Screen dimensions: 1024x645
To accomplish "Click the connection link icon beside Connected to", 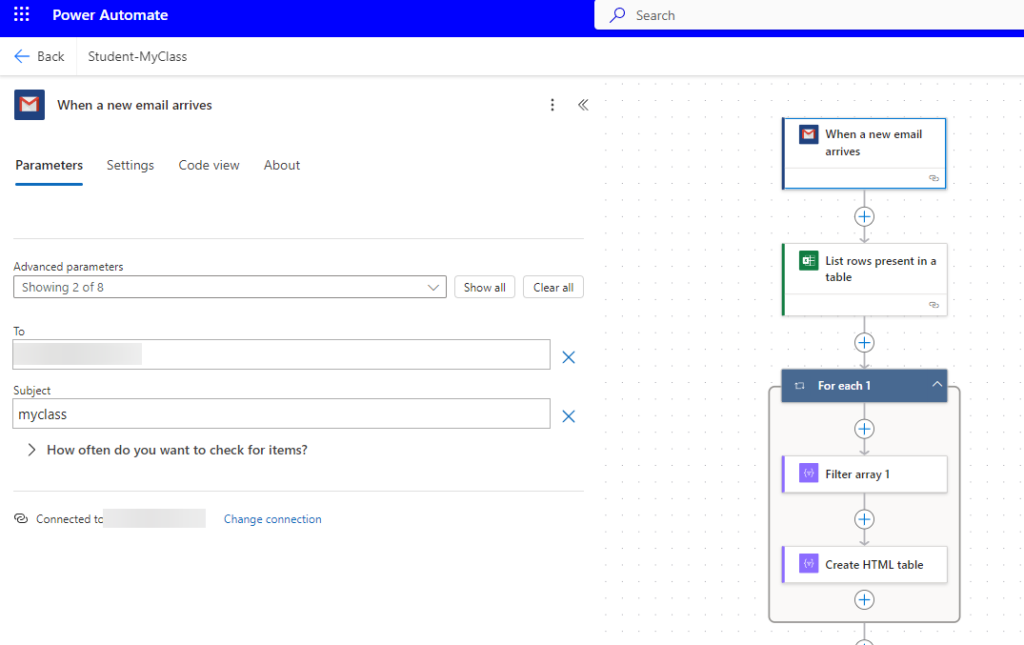I will [x=21, y=518].
